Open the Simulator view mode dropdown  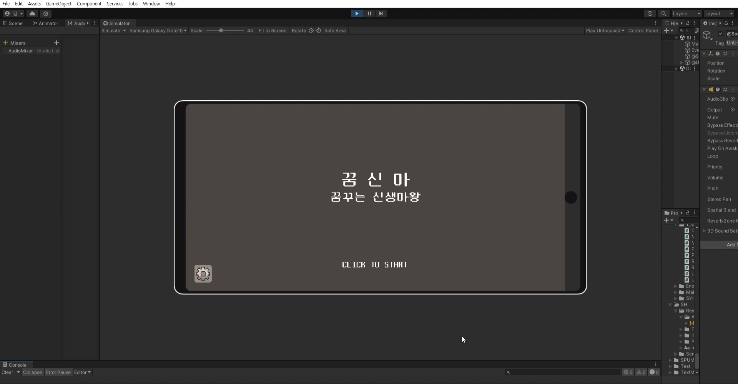point(113,31)
